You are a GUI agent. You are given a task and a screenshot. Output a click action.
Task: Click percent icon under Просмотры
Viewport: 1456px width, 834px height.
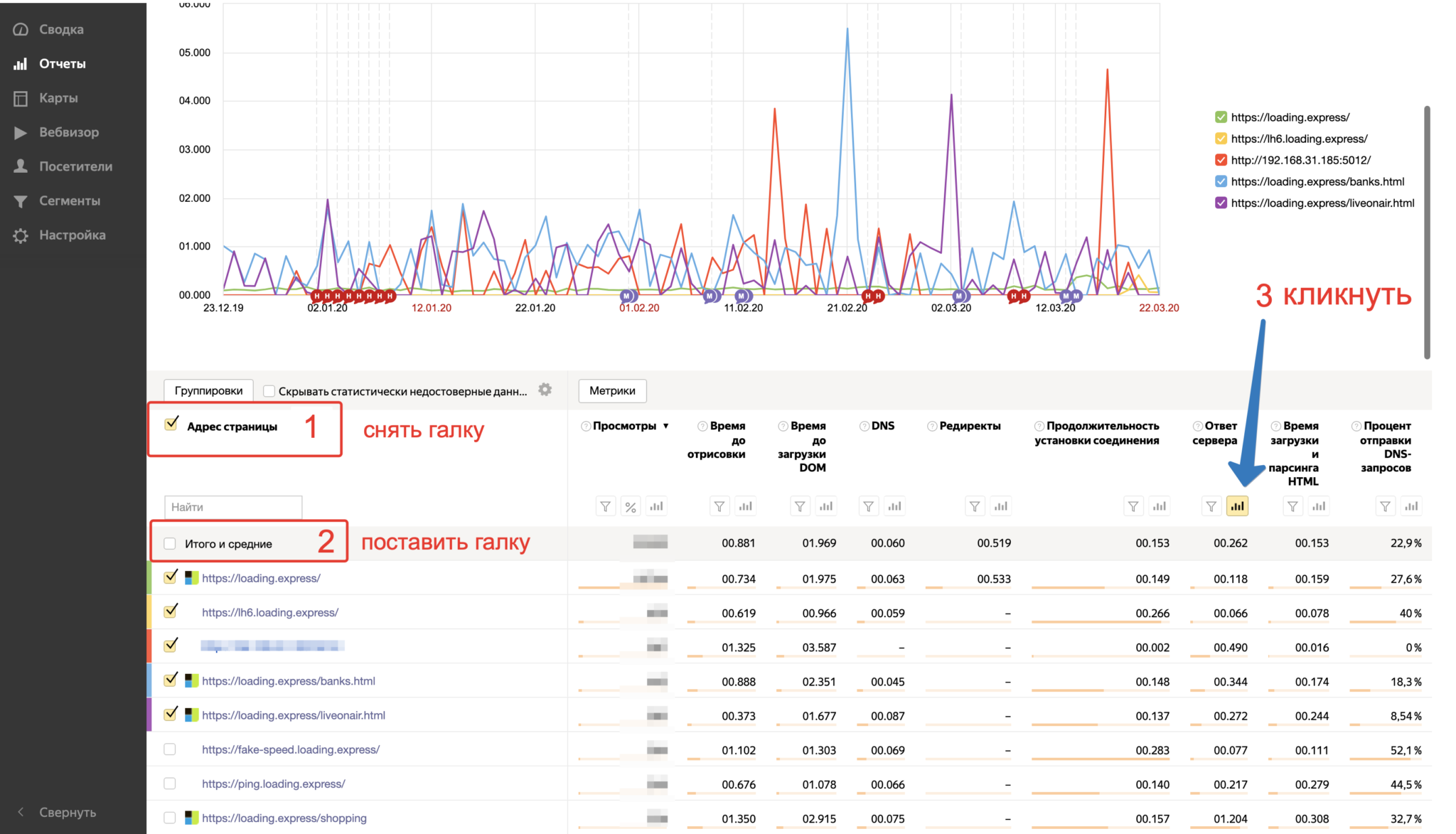tap(631, 506)
